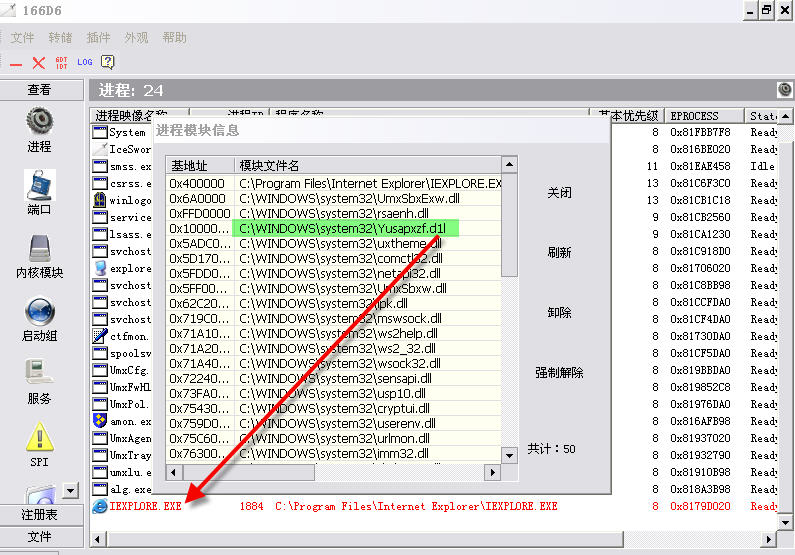
Task: Select the urlmon.dll module row
Action: [334, 438]
